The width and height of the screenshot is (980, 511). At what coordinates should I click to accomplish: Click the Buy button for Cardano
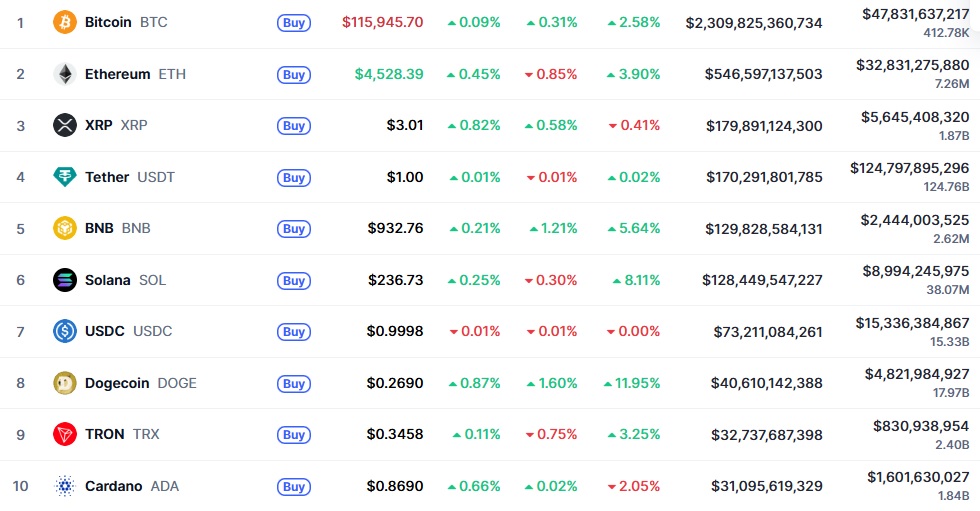pyautogui.click(x=294, y=487)
